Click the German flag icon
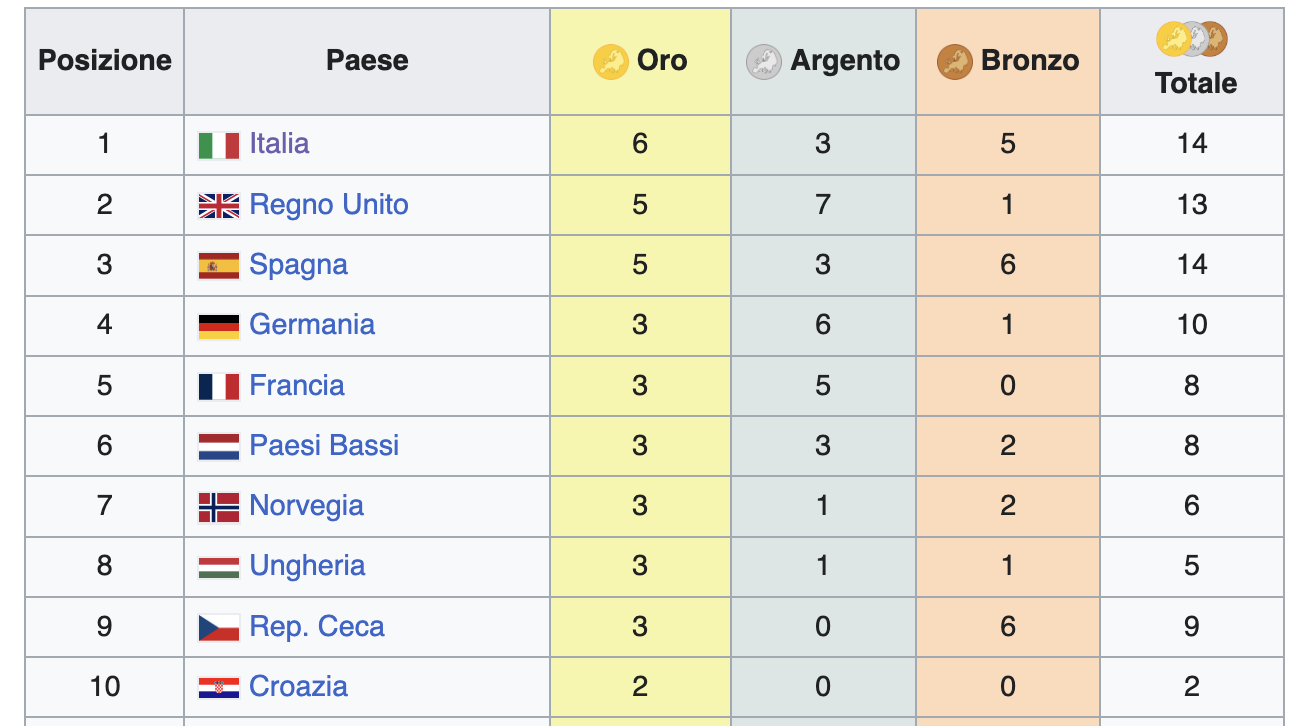The width and height of the screenshot is (1306, 726). tap(219, 326)
